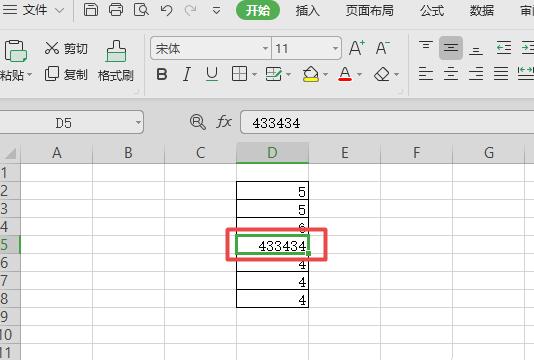This screenshot has height=360, width=534.
Task: Toggle Italic formatting
Action: click(x=187, y=74)
